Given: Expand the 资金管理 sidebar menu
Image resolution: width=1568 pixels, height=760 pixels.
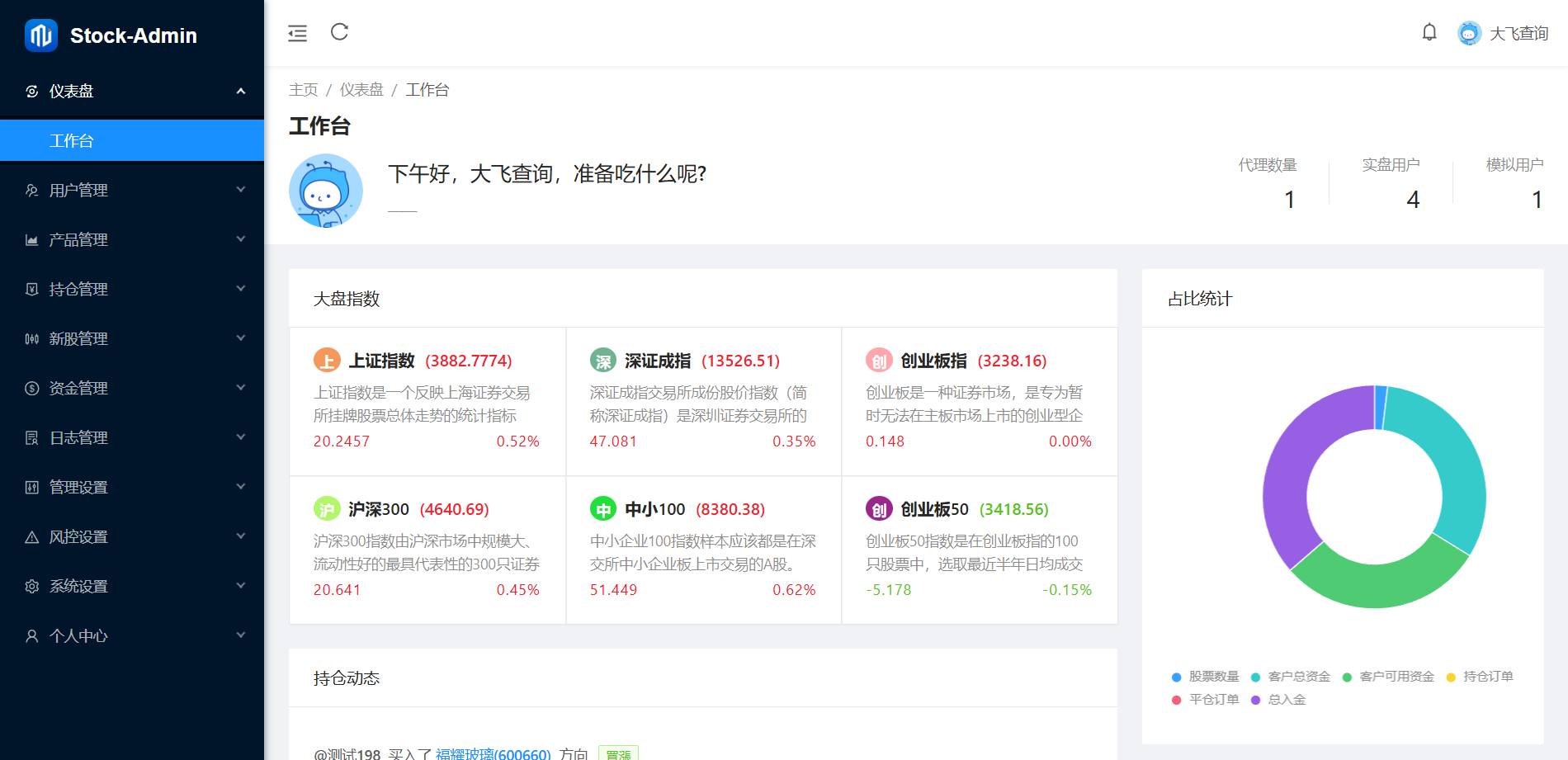Looking at the screenshot, I should [x=132, y=388].
